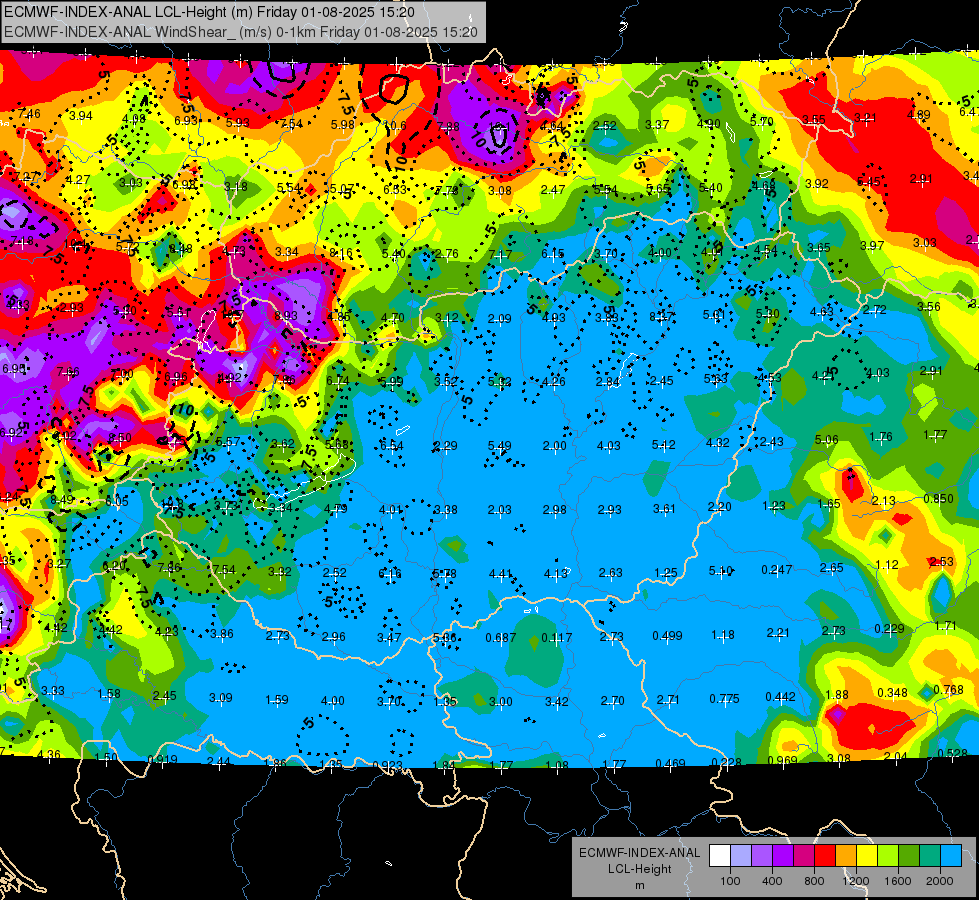This screenshot has width=979, height=900.
Task: Select the light blue rightmost legend swatch
Action: click(951, 856)
